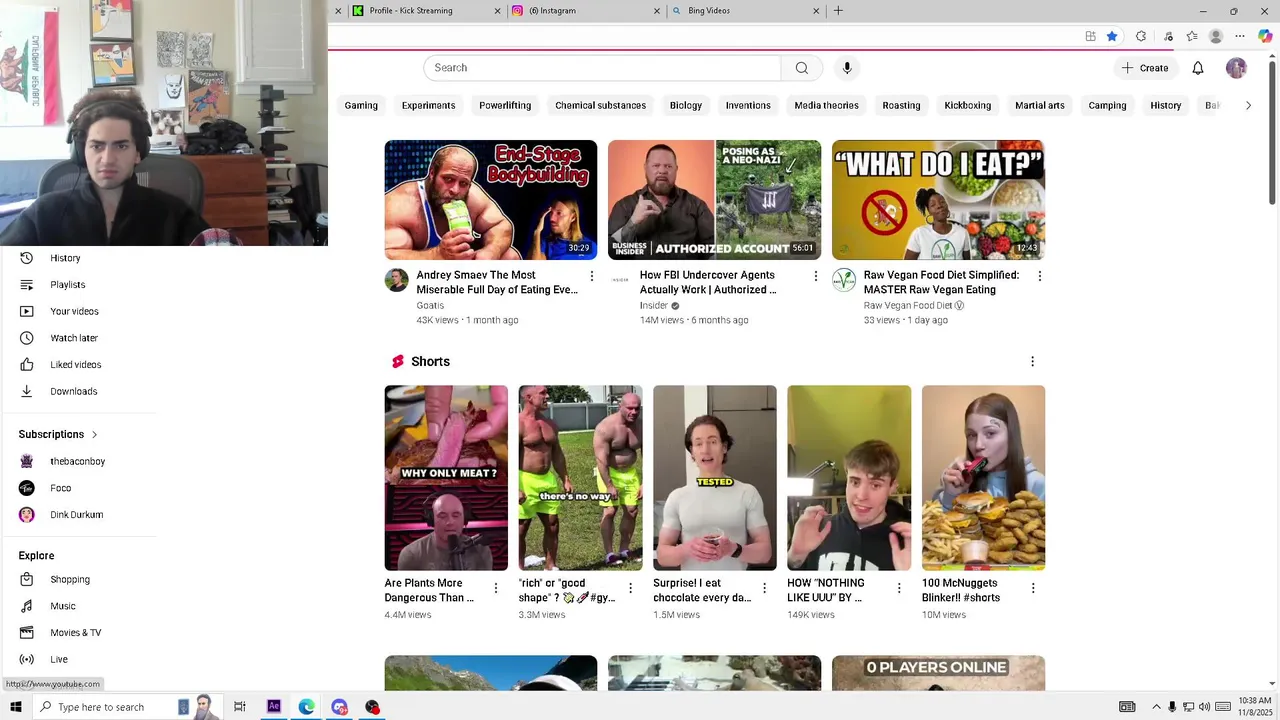Open options for HOW NOTHING LIKE UUU short
The width and height of the screenshot is (1280, 720).
(899, 589)
